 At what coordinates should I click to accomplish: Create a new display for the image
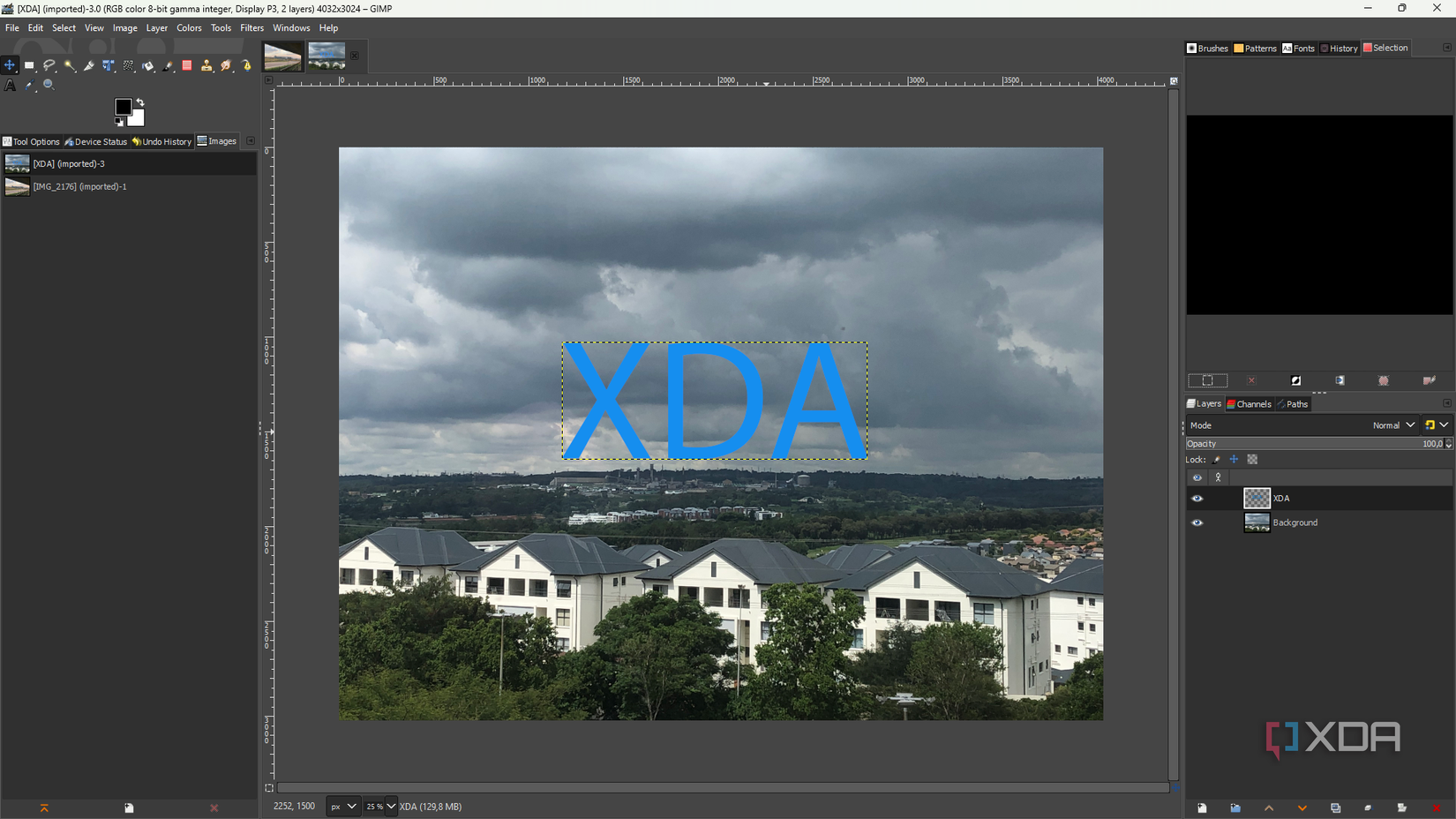(x=129, y=808)
